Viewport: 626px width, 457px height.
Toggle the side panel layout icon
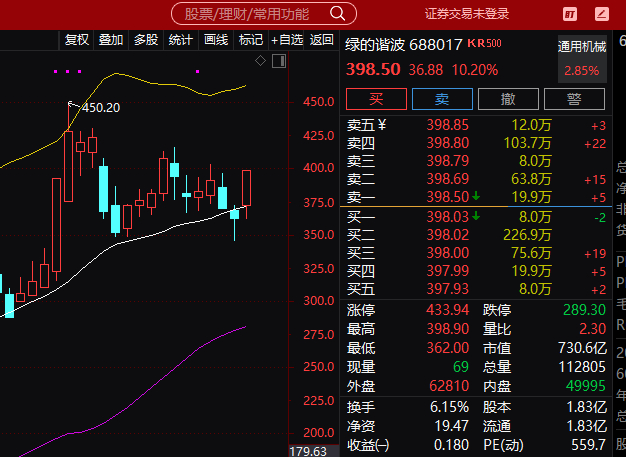279,61
